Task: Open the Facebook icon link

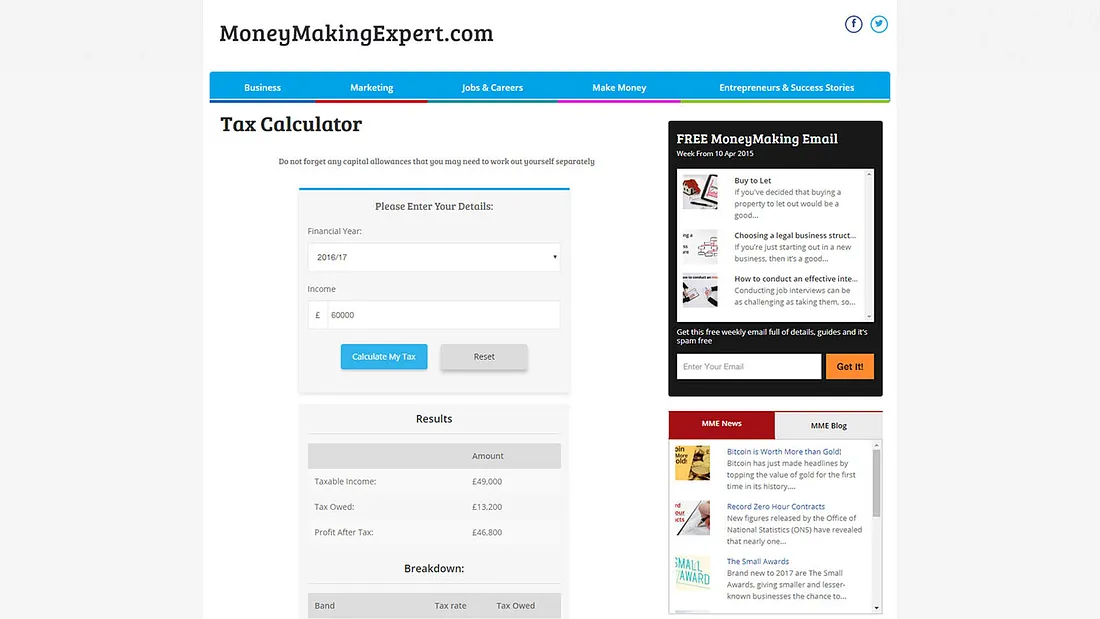Action: [853, 24]
